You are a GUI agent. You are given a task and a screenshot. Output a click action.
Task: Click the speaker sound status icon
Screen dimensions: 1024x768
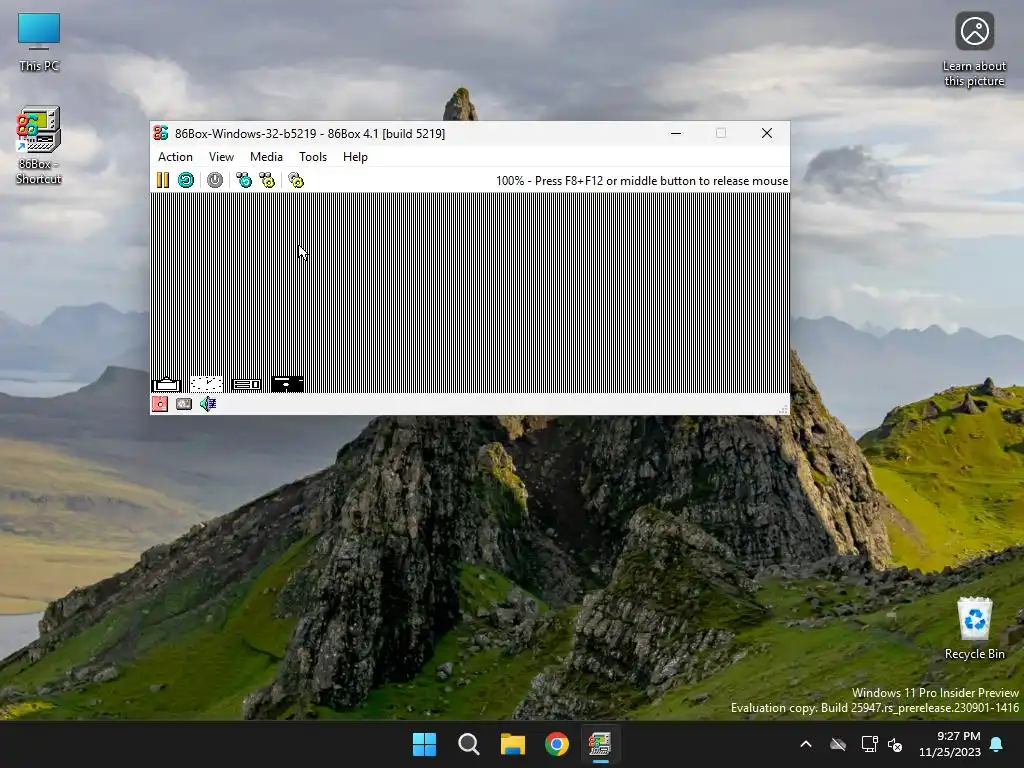coord(208,404)
